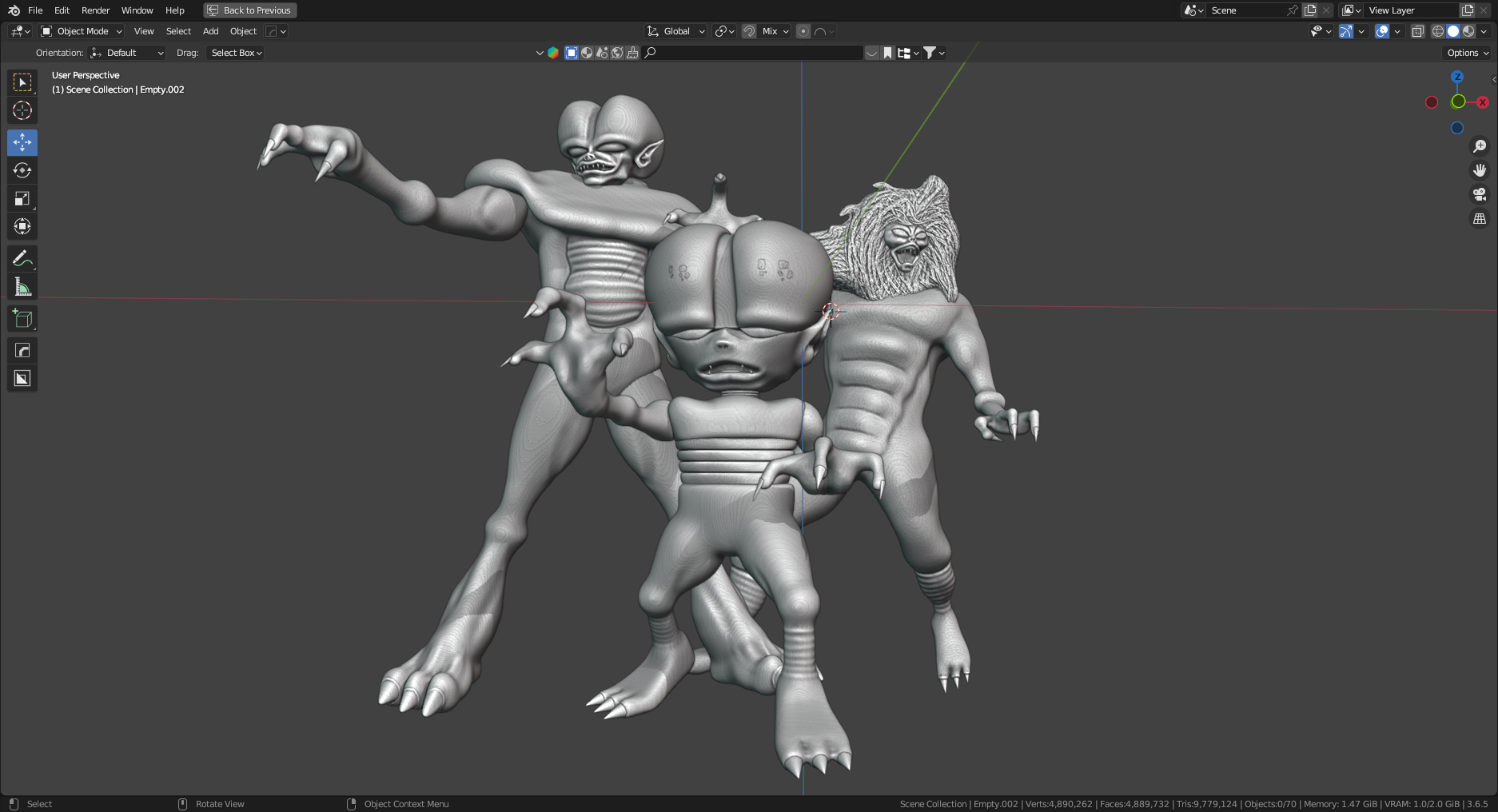Open the pivot point dropdown
1498x812 pixels.
click(x=724, y=31)
